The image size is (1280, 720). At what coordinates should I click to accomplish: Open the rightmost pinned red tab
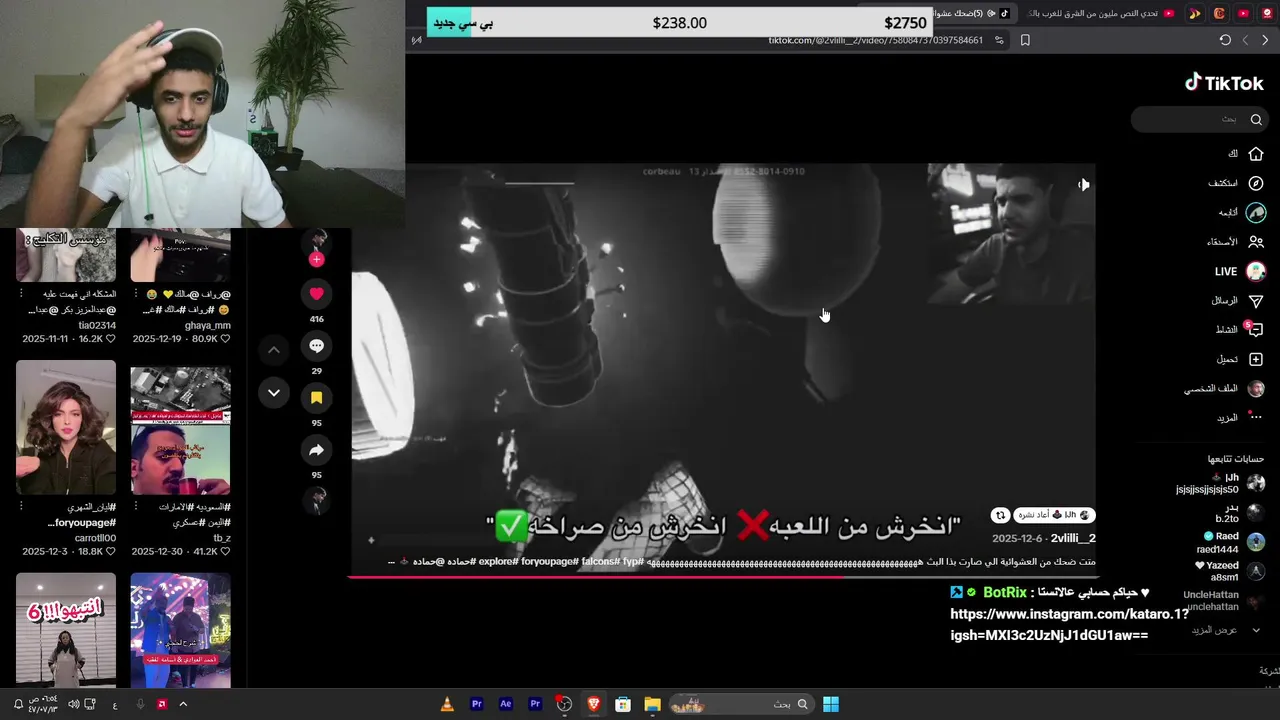(x=1268, y=13)
